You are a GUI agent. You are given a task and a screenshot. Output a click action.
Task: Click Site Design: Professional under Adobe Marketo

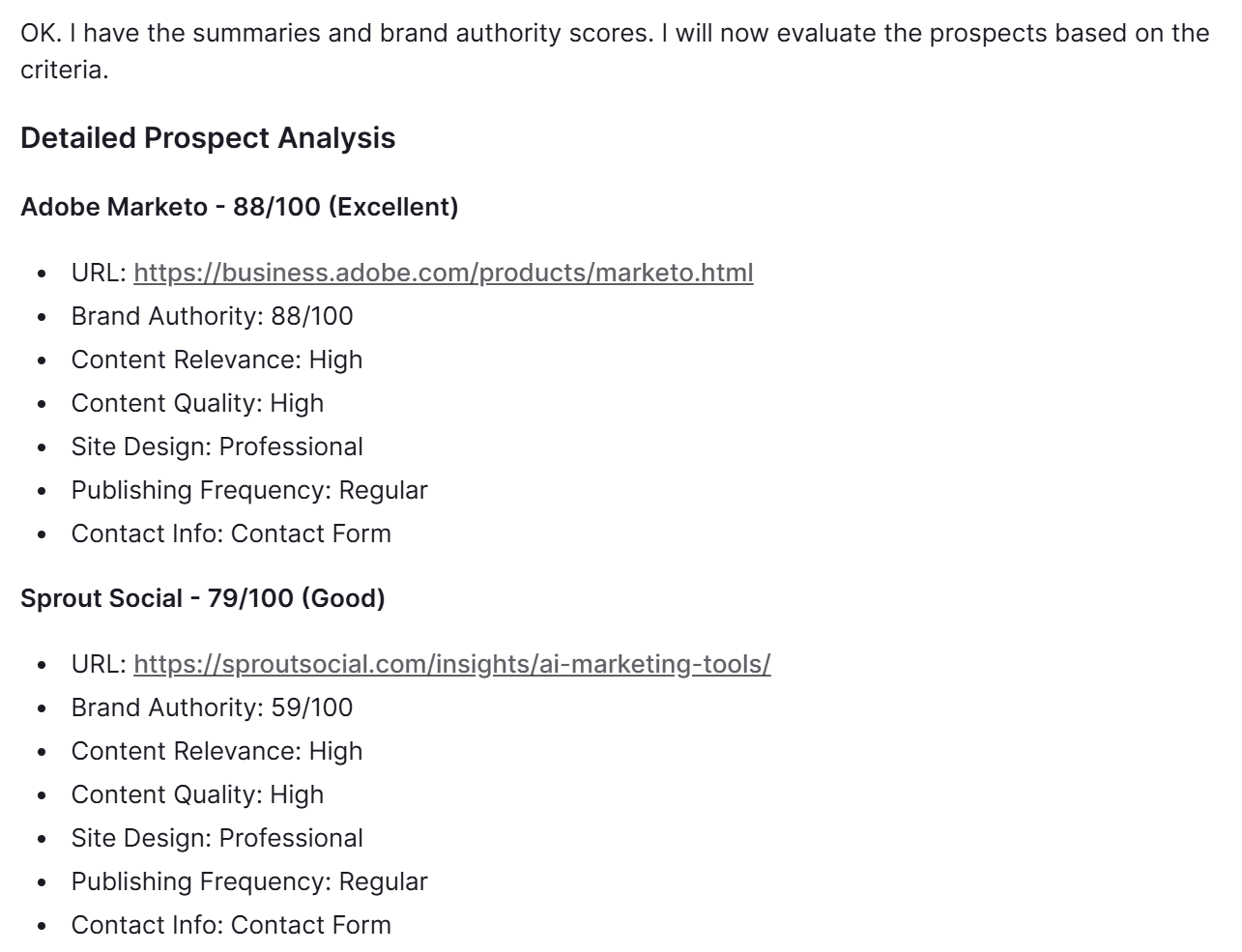click(x=217, y=447)
